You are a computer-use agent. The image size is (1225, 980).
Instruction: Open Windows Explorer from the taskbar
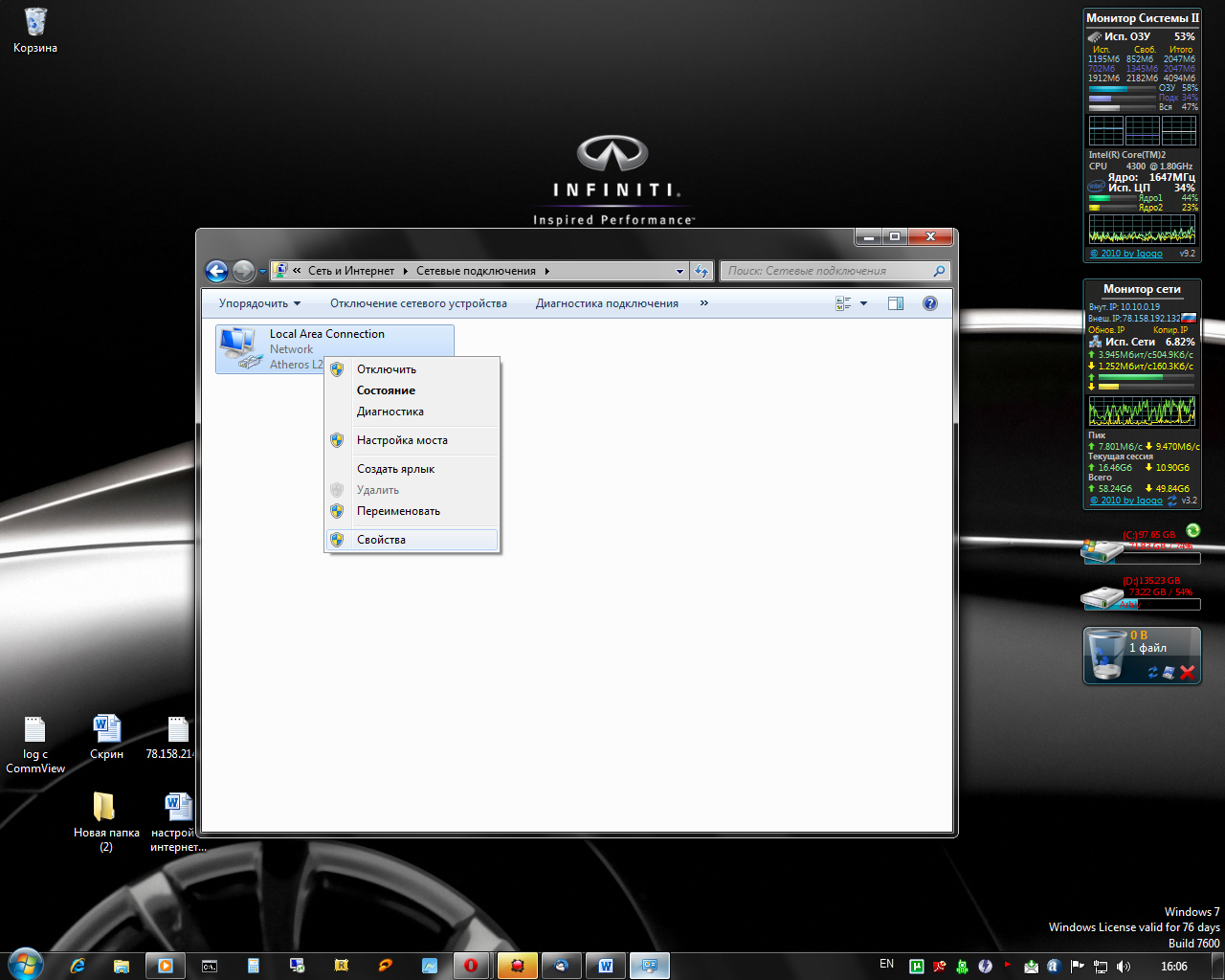122,966
